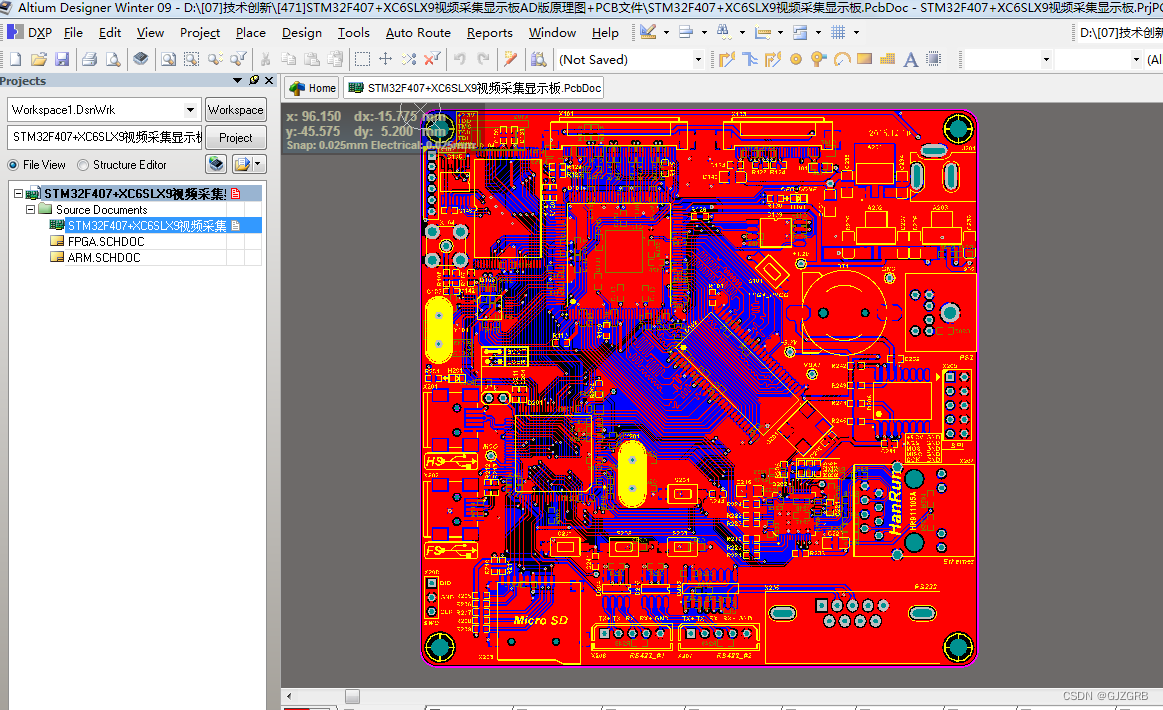Switch to Structure Editor radio option

coord(83,165)
